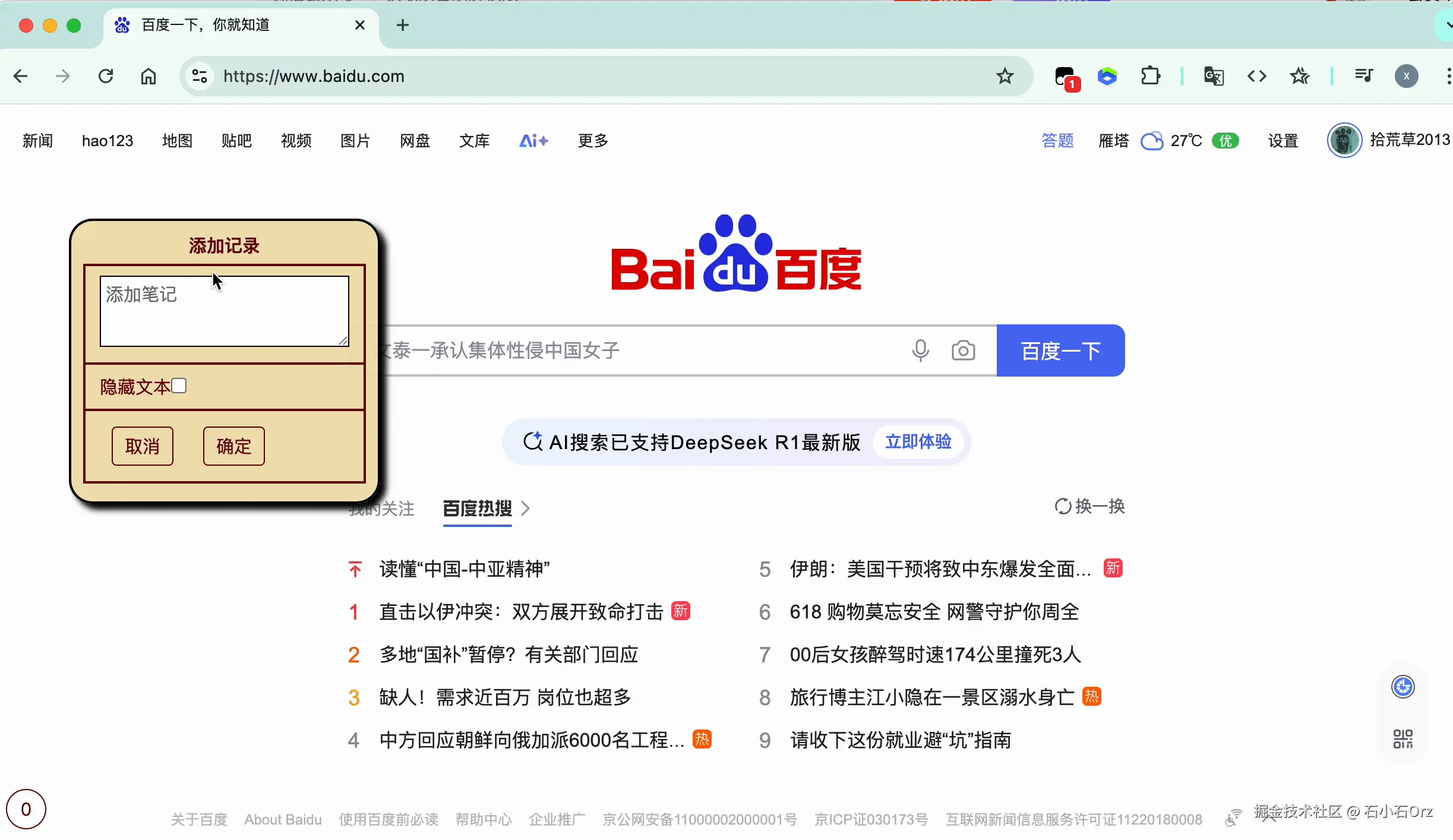Open image search via camera icon

pyautogui.click(x=963, y=350)
